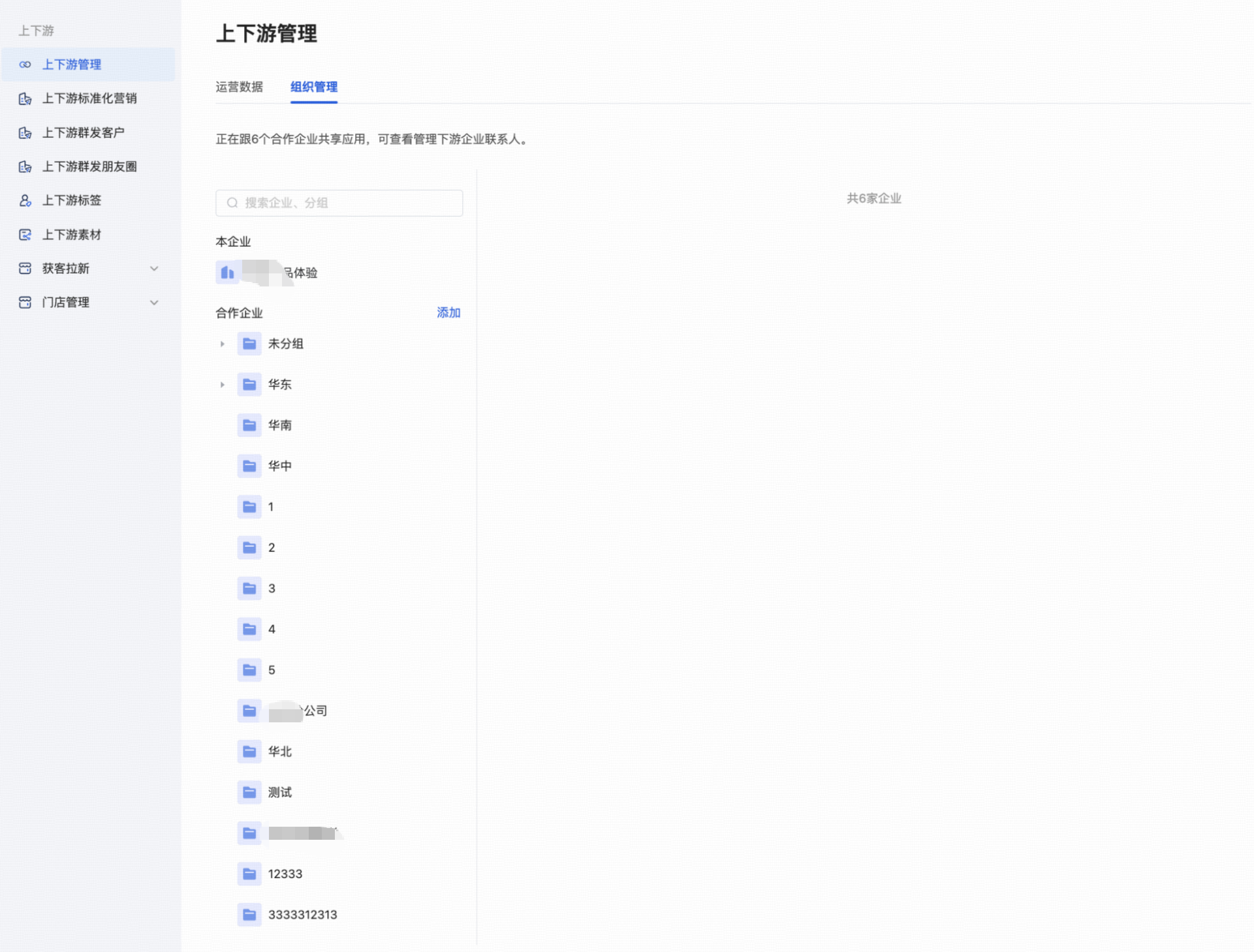Image resolution: width=1254 pixels, height=952 pixels.
Task: Select the 华南 group label
Action: pyautogui.click(x=279, y=425)
